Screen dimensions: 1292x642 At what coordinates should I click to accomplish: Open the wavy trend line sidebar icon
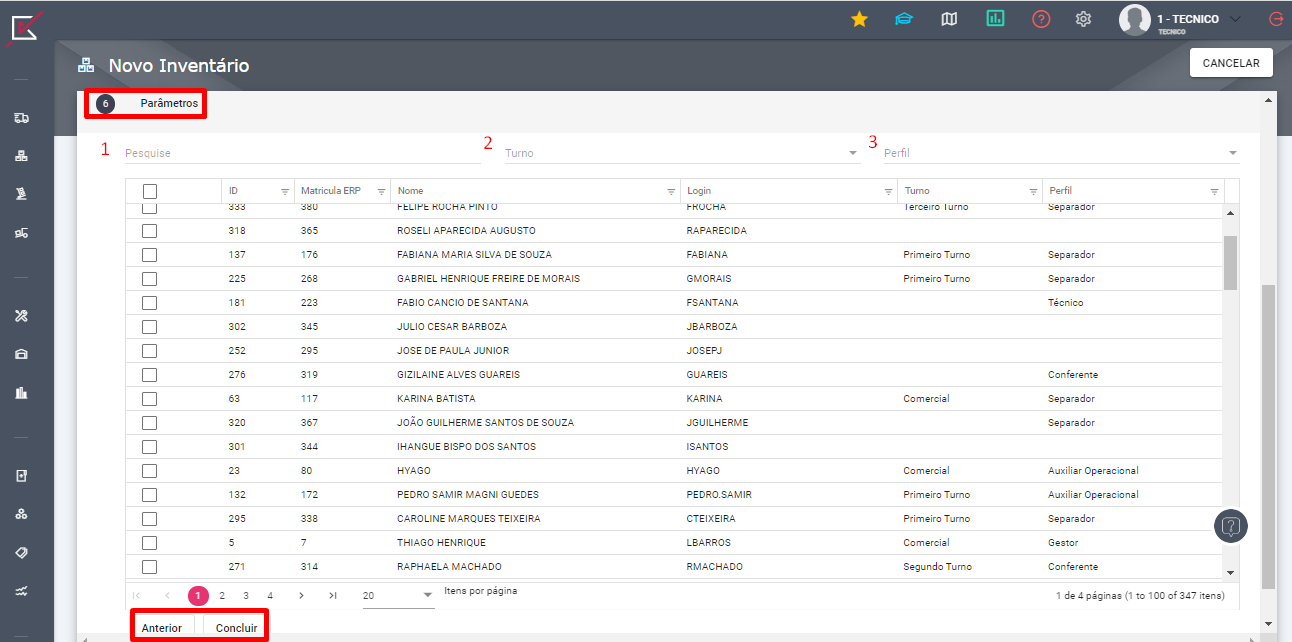21,590
